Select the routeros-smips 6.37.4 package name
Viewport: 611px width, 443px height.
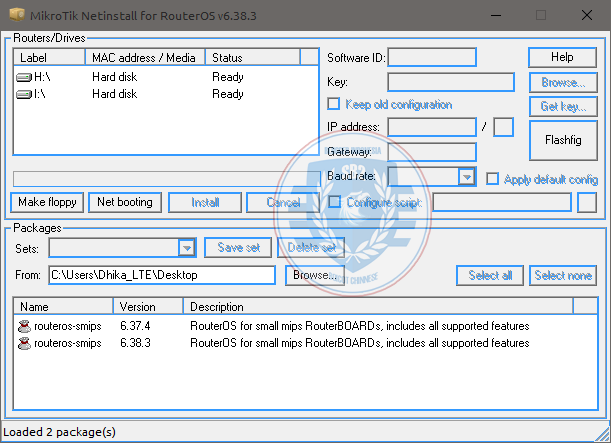pos(68,326)
